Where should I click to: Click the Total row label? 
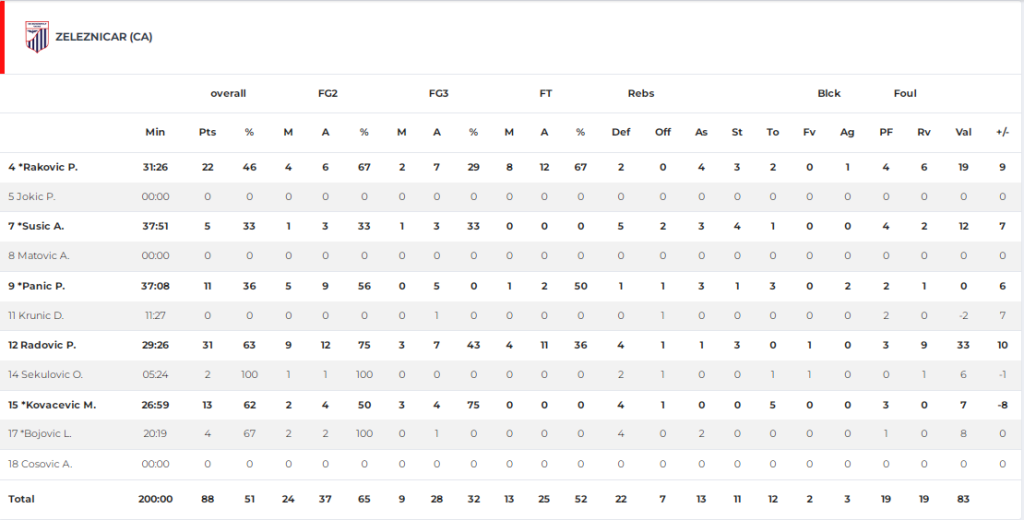[x=21, y=498]
